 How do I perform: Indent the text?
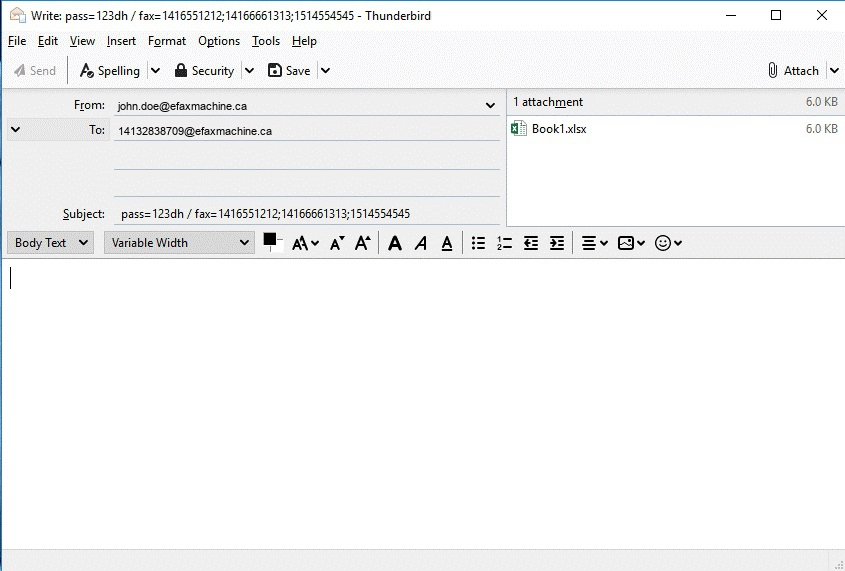[x=557, y=243]
